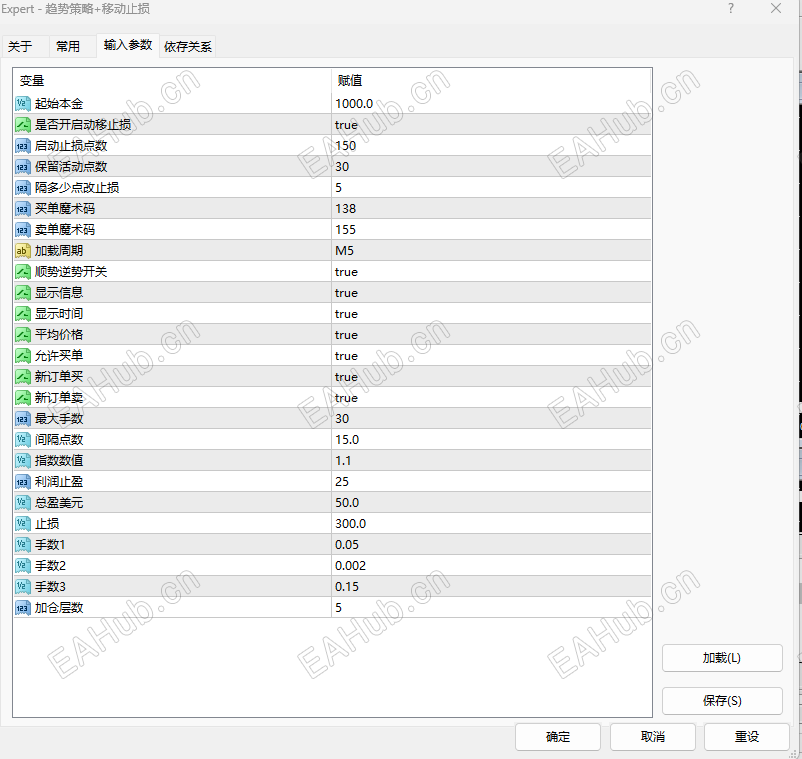
Task: Select the 新订单买 true value
Action: pos(346,376)
